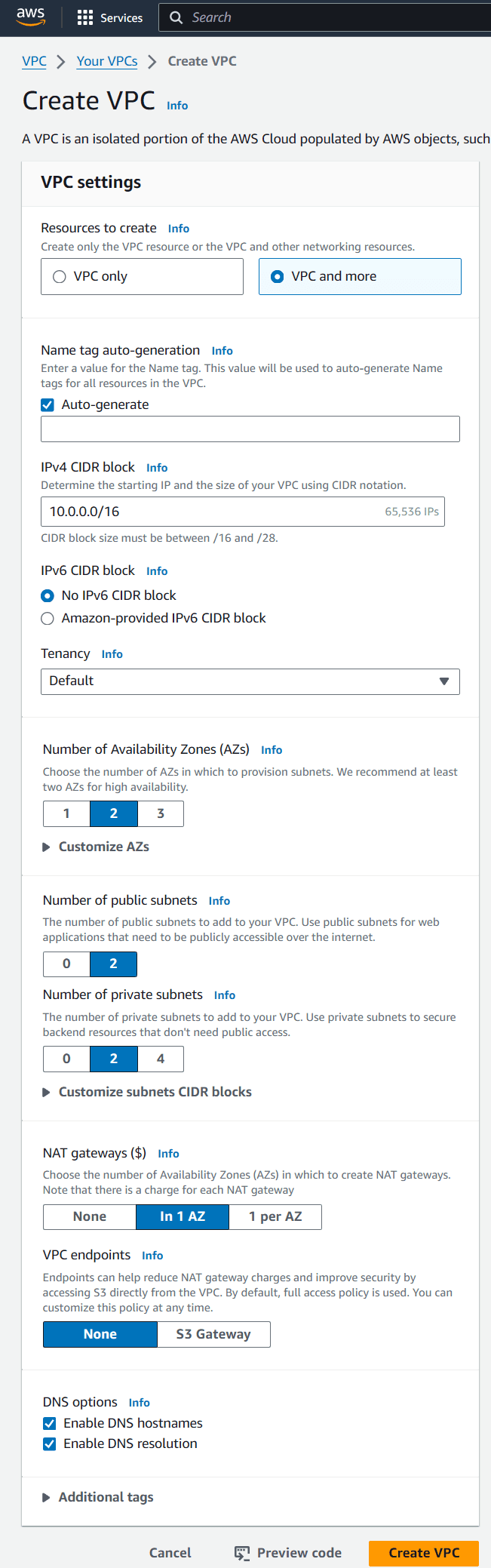Select the VPC only option
Viewport: 491px width, 1568px height.
[60, 277]
